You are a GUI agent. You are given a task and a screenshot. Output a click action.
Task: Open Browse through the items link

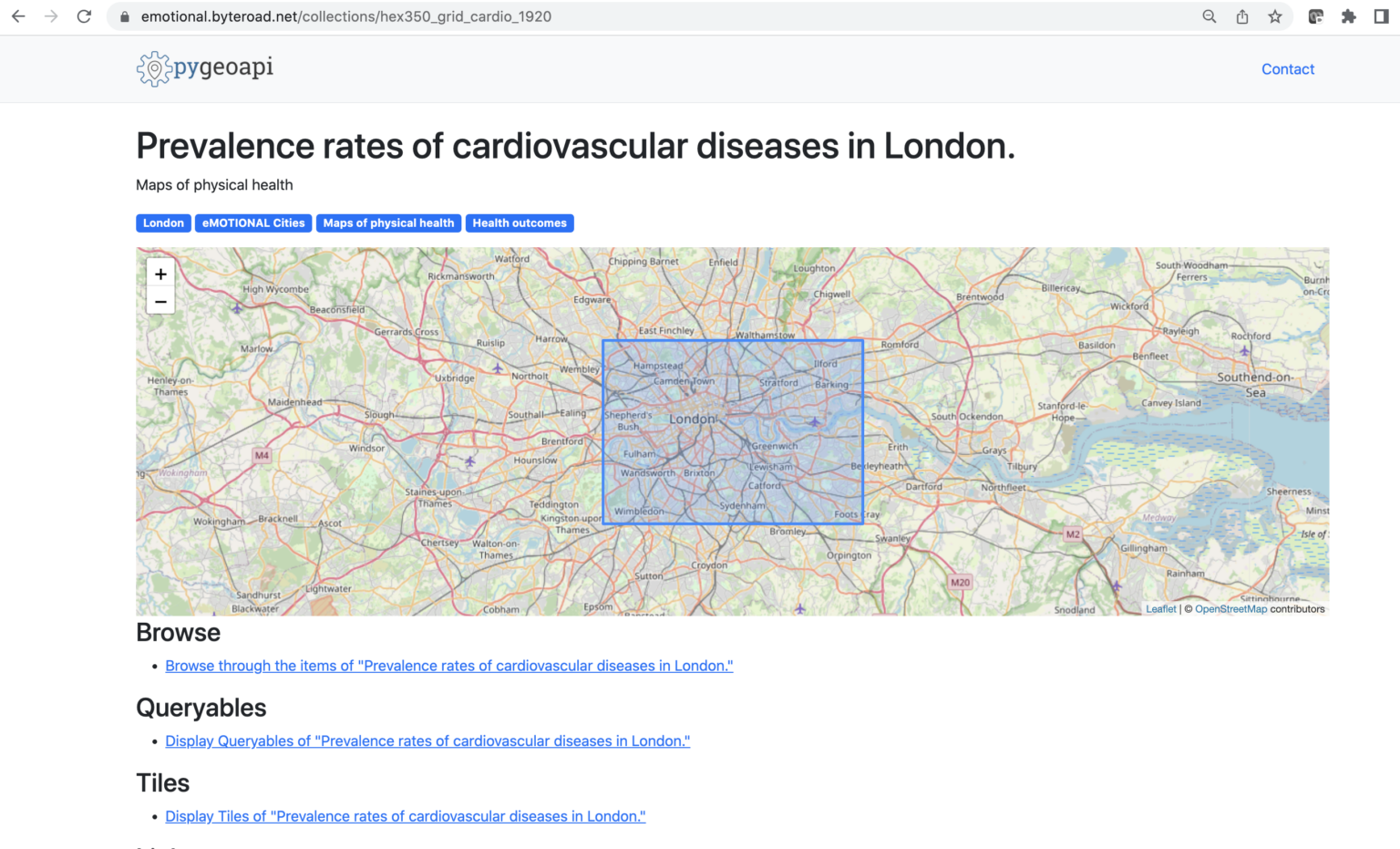(448, 666)
